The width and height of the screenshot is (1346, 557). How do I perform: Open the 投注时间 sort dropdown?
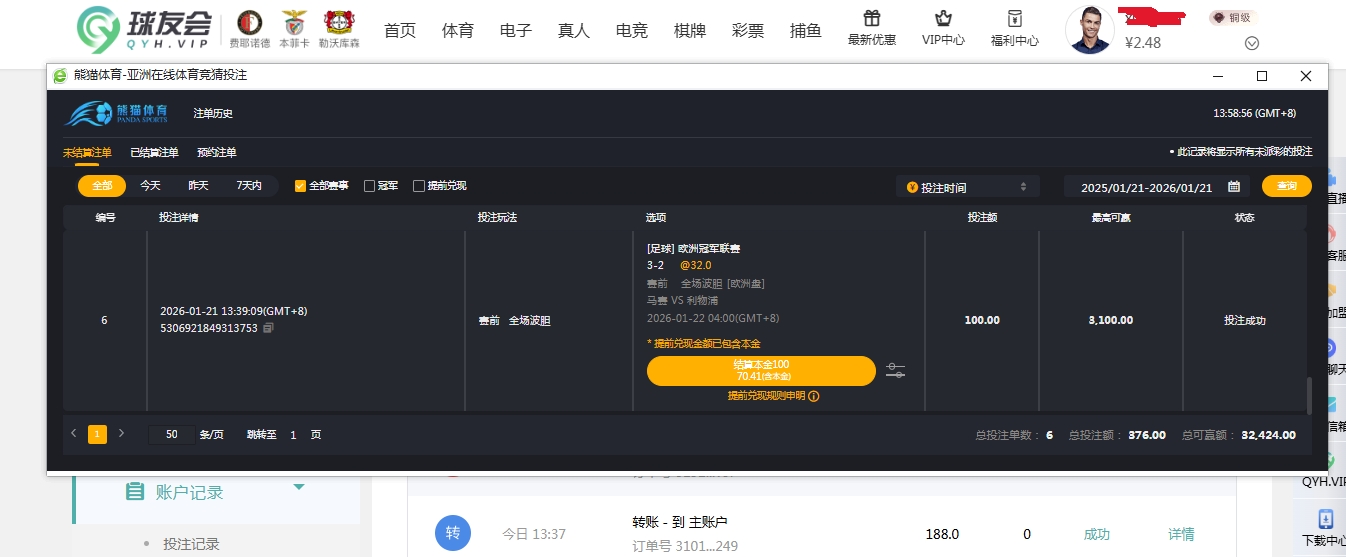click(x=967, y=187)
